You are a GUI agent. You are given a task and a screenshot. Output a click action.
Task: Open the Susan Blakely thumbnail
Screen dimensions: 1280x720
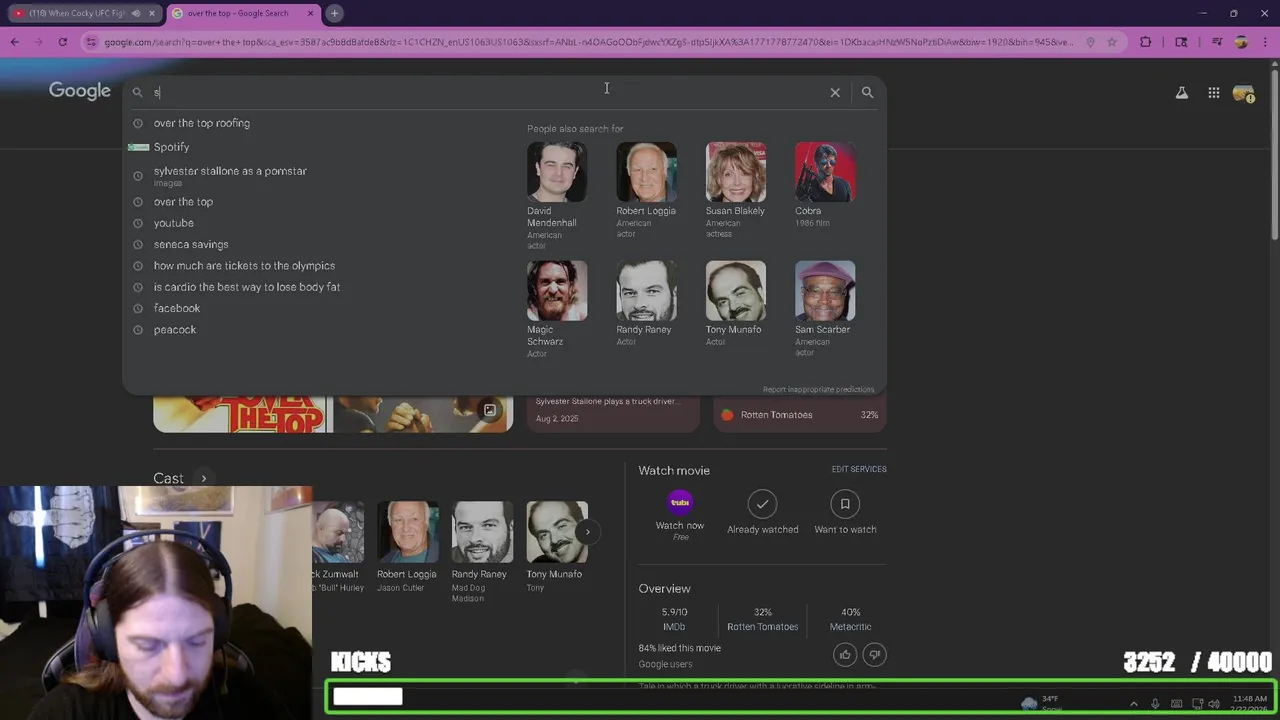pos(736,172)
